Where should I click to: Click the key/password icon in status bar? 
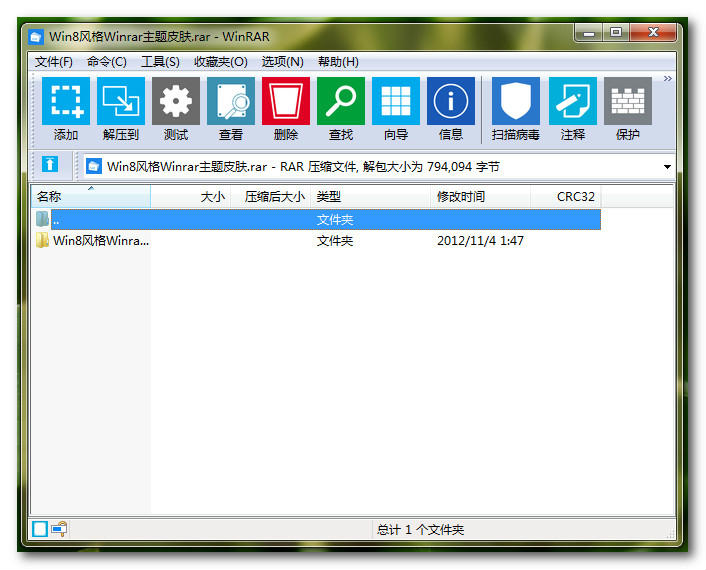[x=59, y=529]
